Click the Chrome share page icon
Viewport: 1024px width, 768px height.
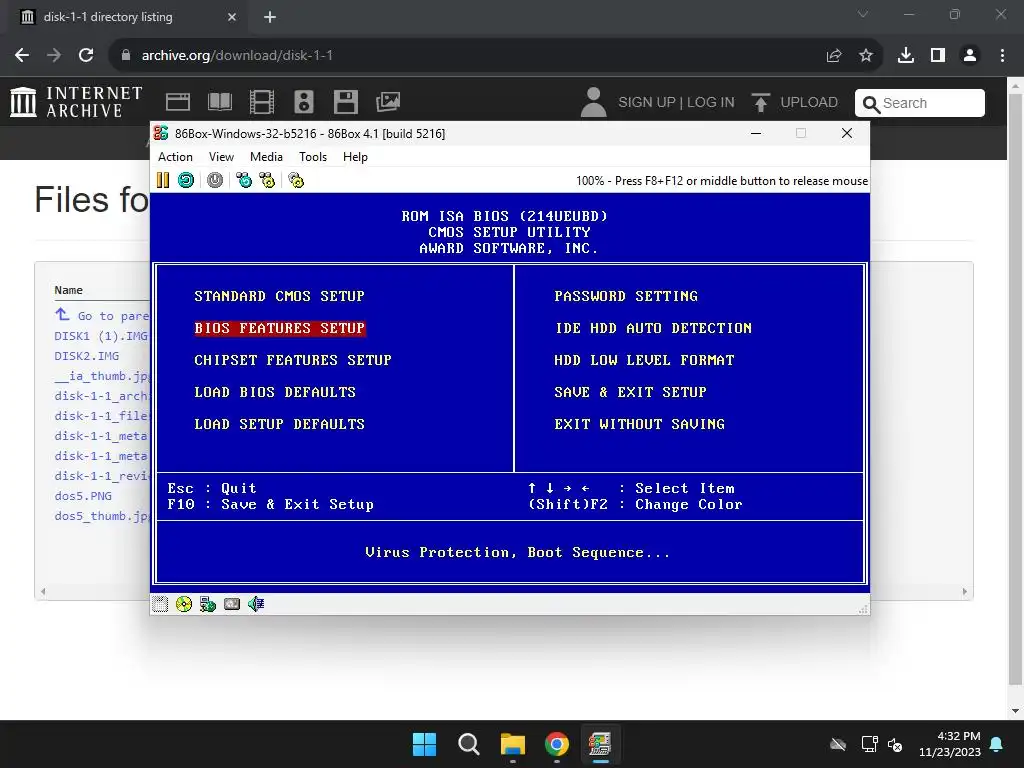pyautogui.click(x=834, y=56)
